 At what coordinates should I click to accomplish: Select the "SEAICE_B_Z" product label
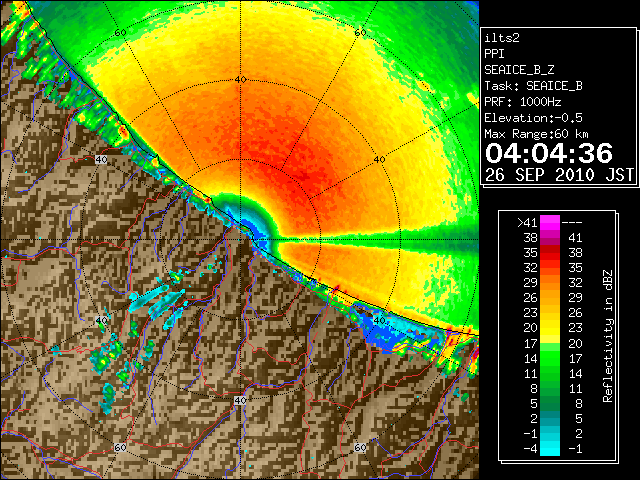519,70
